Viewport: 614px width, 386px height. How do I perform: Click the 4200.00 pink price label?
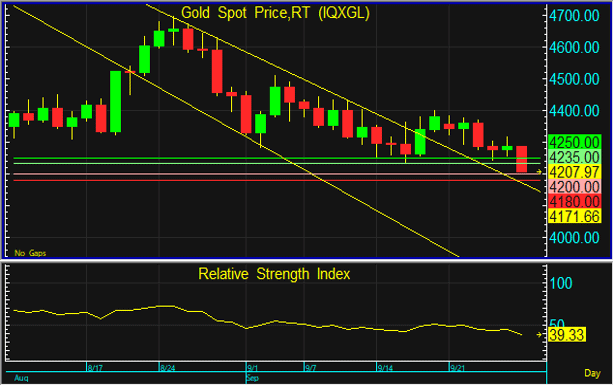coord(575,187)
